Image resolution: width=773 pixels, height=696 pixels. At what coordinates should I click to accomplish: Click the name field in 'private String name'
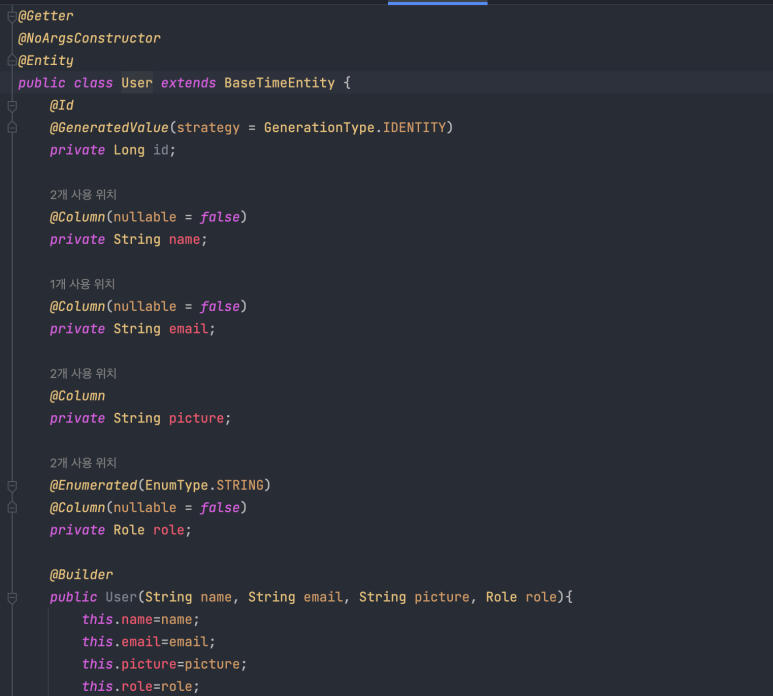tap(184, 240)
